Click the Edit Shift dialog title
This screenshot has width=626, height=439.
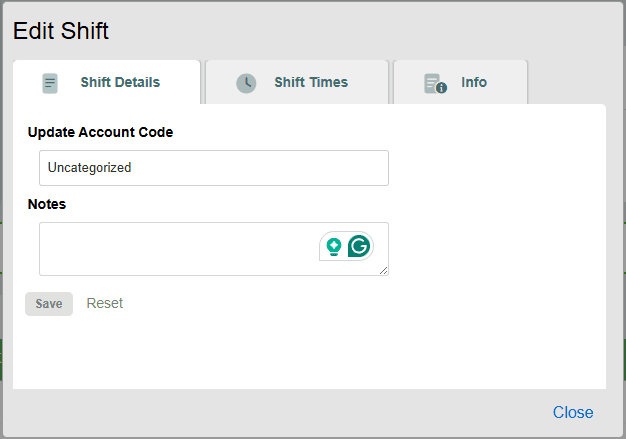[61, 31]
